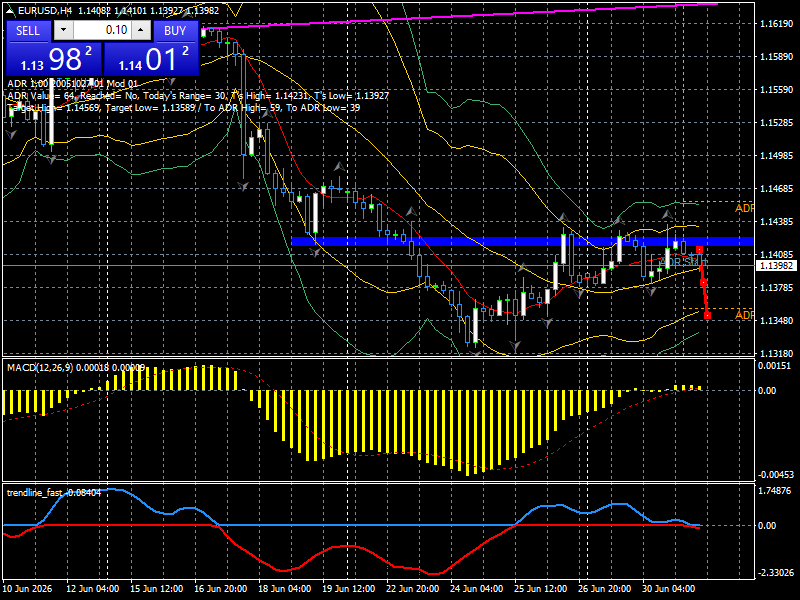Select the blue horizontal rectangle zone
The height and width of the screenshot is (600, 800).
point(522,241)
